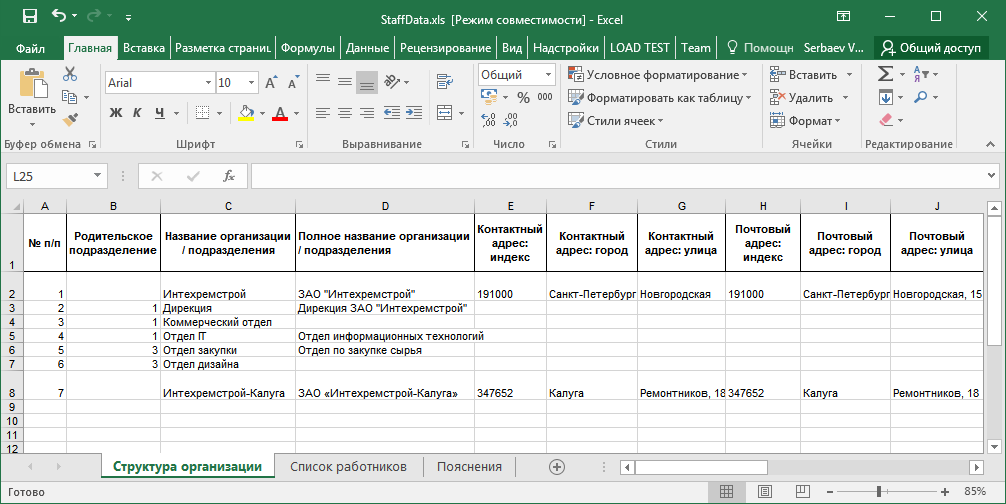
Task: Open Insert Function fx dialog
Action: point(229,176)
